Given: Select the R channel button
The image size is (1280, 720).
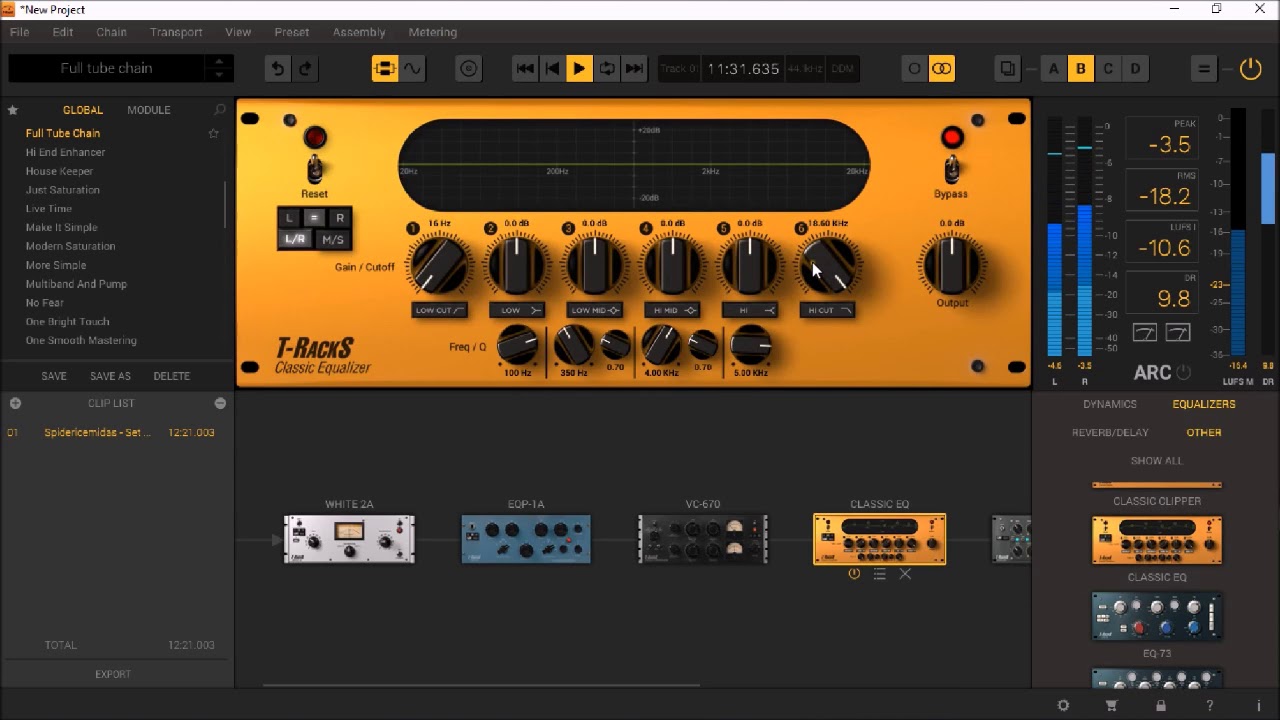Looking at the screenshot, I should (340, 218).
